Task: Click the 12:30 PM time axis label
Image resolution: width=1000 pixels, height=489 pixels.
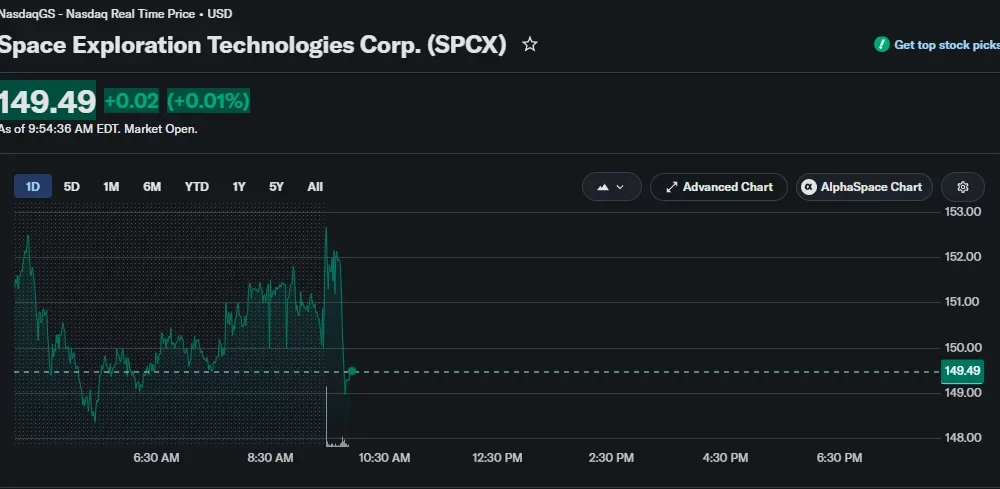Action: coord(497,458)
